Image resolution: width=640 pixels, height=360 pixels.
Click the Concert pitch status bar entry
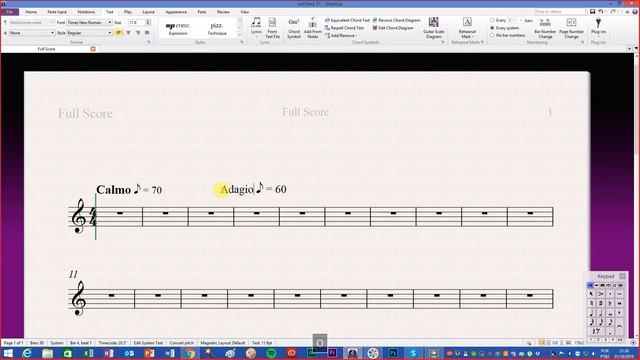[x=182, y=343]
